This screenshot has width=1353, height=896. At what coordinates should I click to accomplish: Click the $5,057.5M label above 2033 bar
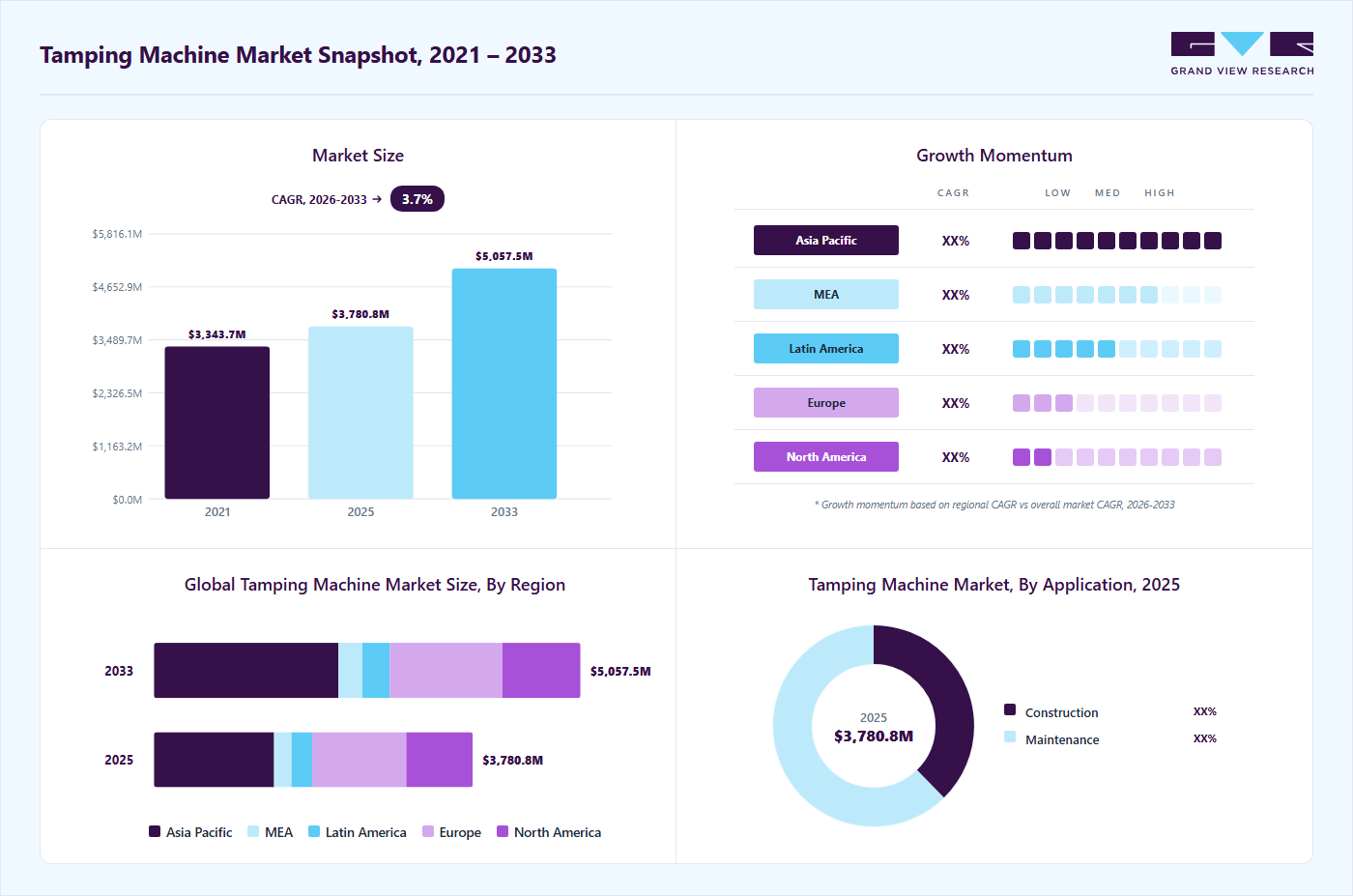pos(504,256)
